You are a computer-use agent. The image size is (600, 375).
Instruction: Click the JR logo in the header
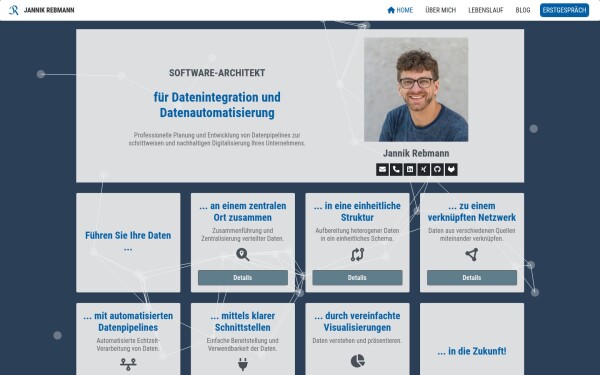pyautogui.click(x=13, y=10)
